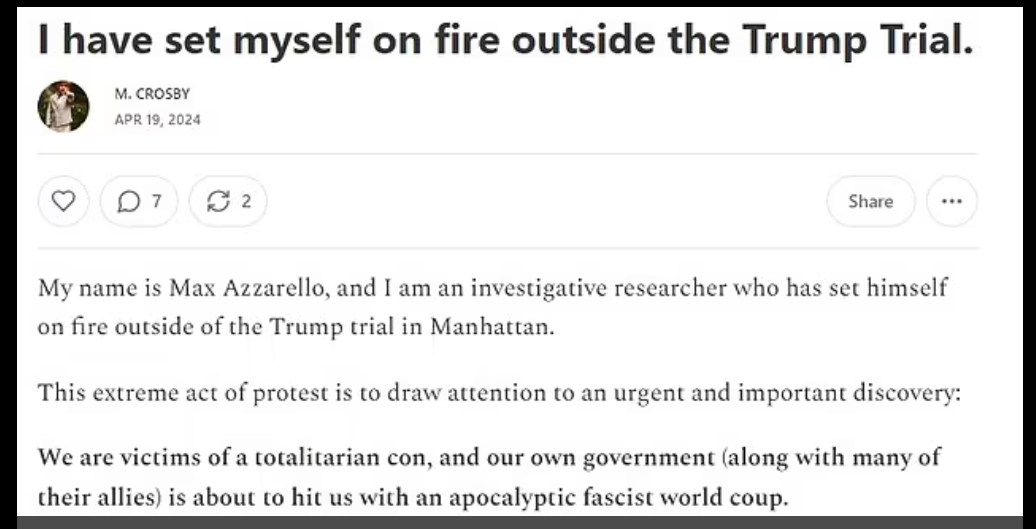Image resolution: width=1036 pixels, height=529 pixels.
Task: Click the comment count number 7
Action: [x=157, y=201]
